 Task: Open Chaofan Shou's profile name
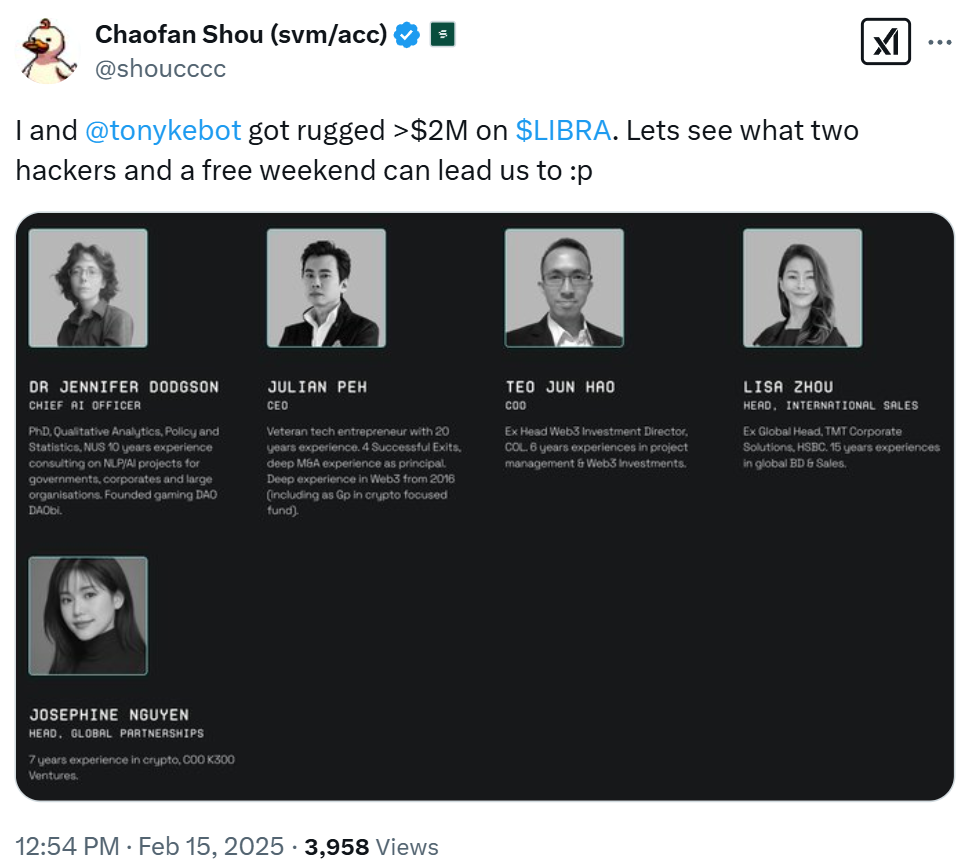point(241,35)
